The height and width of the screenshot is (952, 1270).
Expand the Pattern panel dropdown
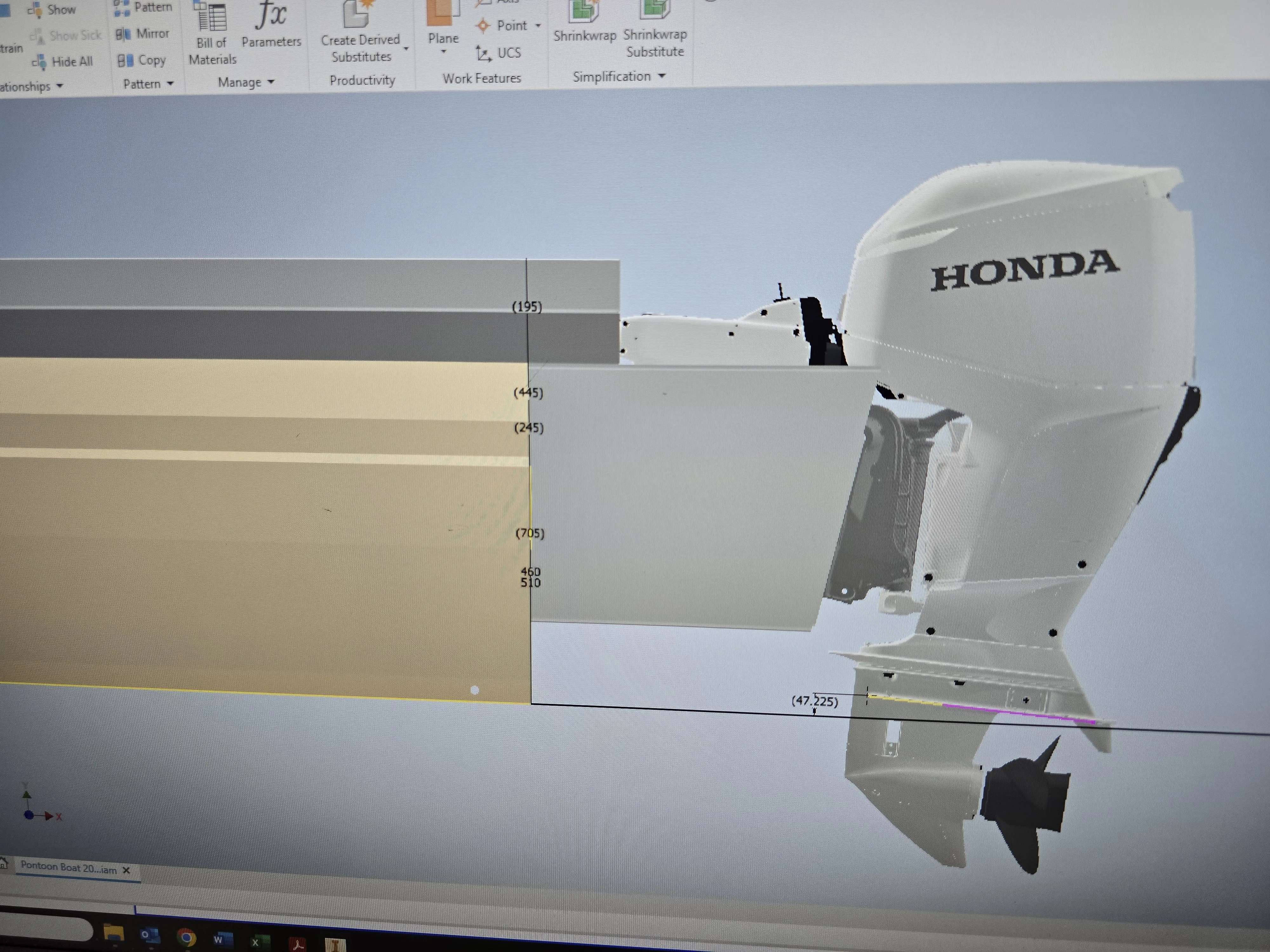click(x=170, y=84)
